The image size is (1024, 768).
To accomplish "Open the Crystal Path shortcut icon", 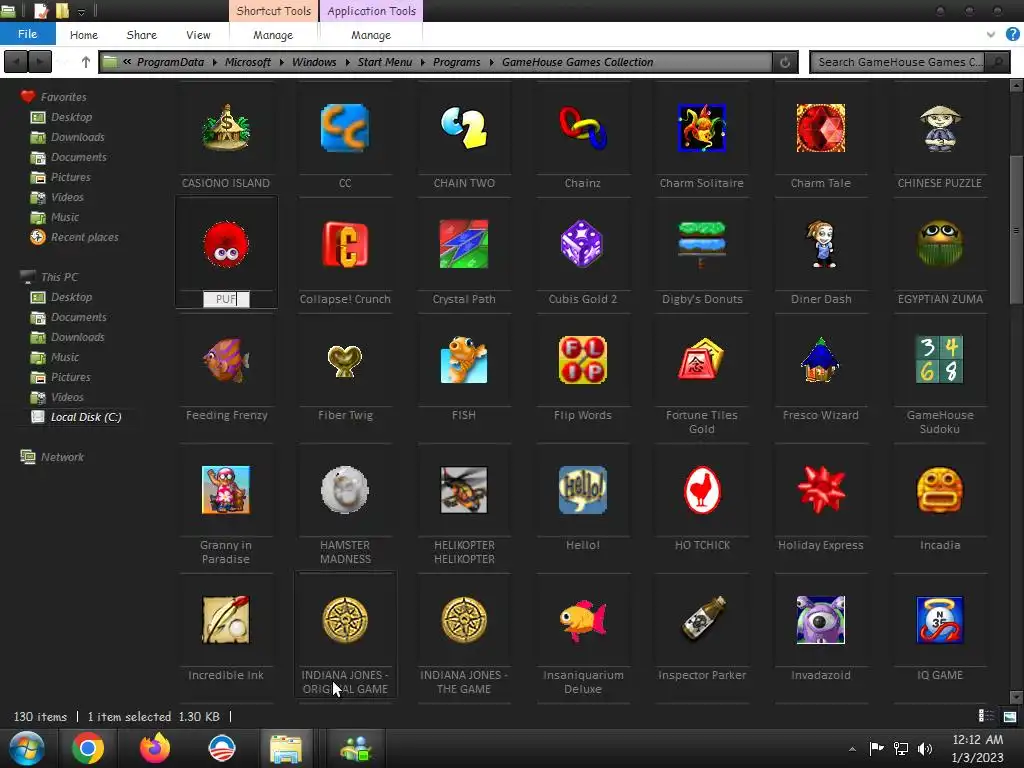I will pos(464,244).
